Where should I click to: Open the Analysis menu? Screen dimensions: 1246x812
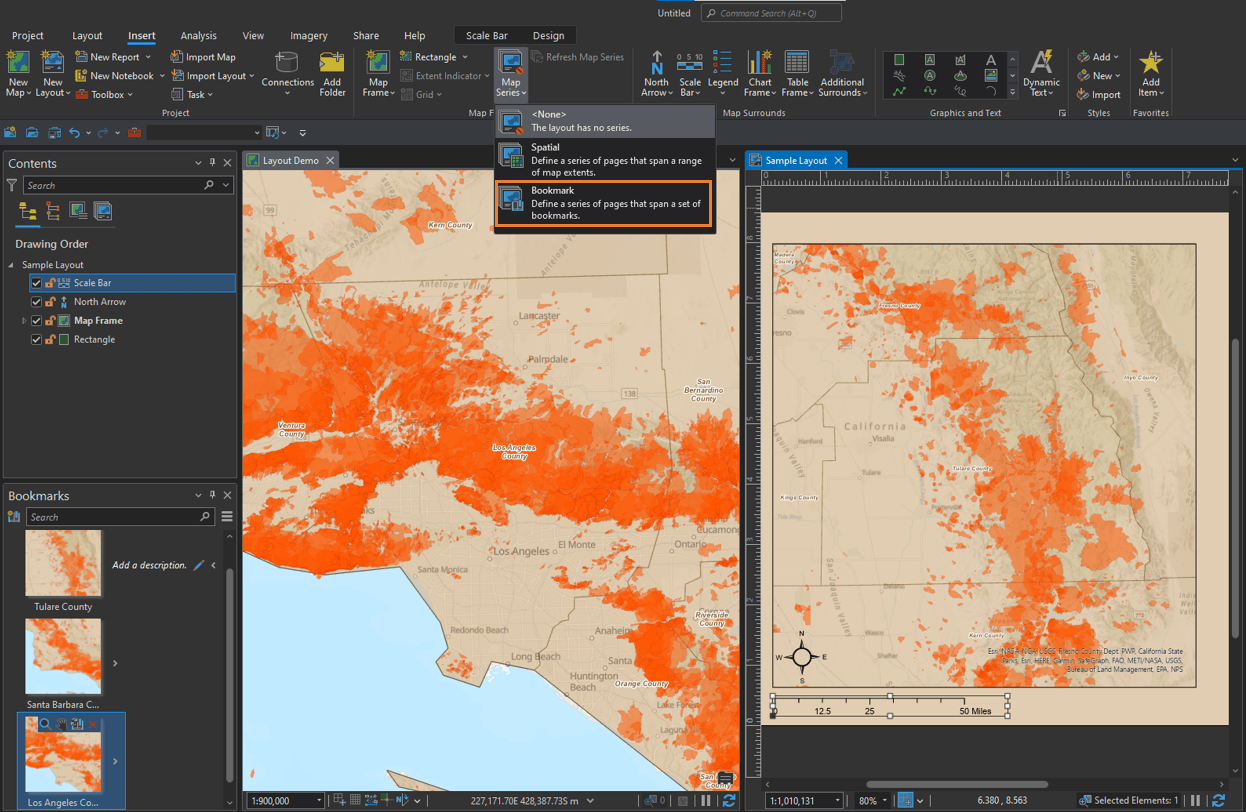199,34
